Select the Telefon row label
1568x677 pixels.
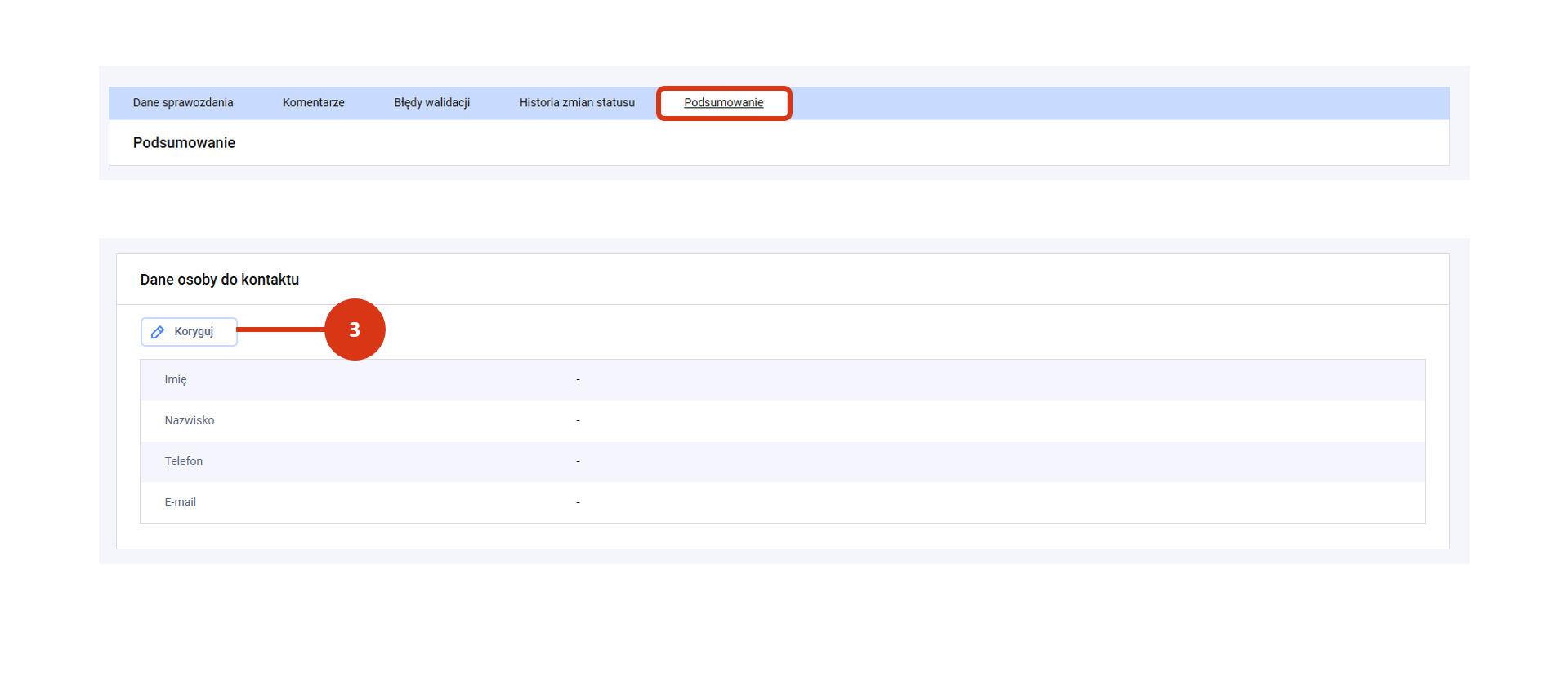184,462
